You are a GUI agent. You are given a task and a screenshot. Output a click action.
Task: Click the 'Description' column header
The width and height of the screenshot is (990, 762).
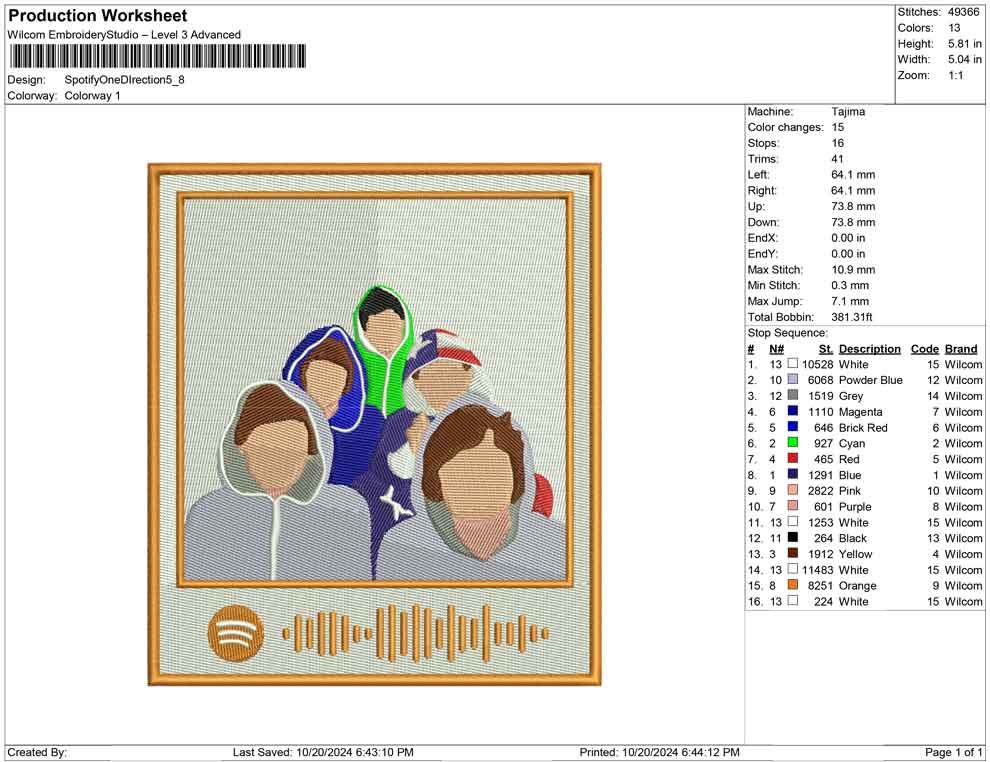869,349
